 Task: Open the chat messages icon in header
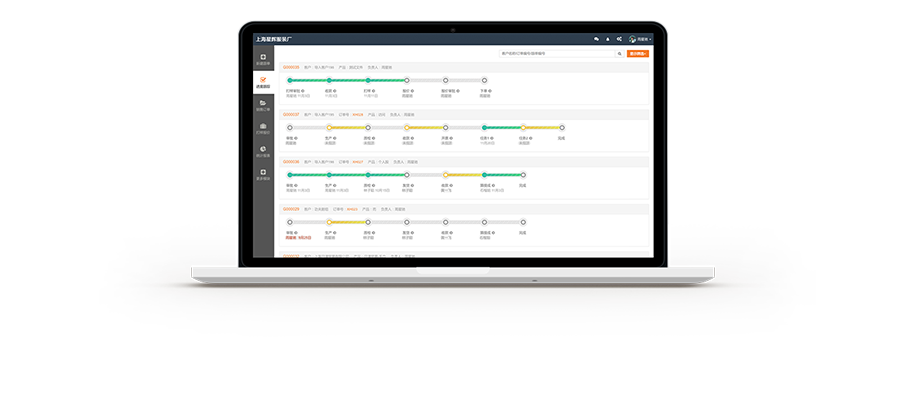point(596,39)
